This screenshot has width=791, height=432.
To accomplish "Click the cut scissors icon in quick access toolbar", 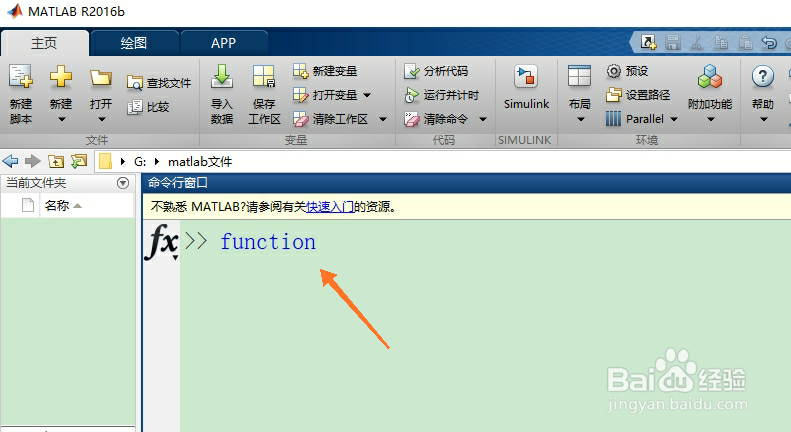I will (697, 42).
